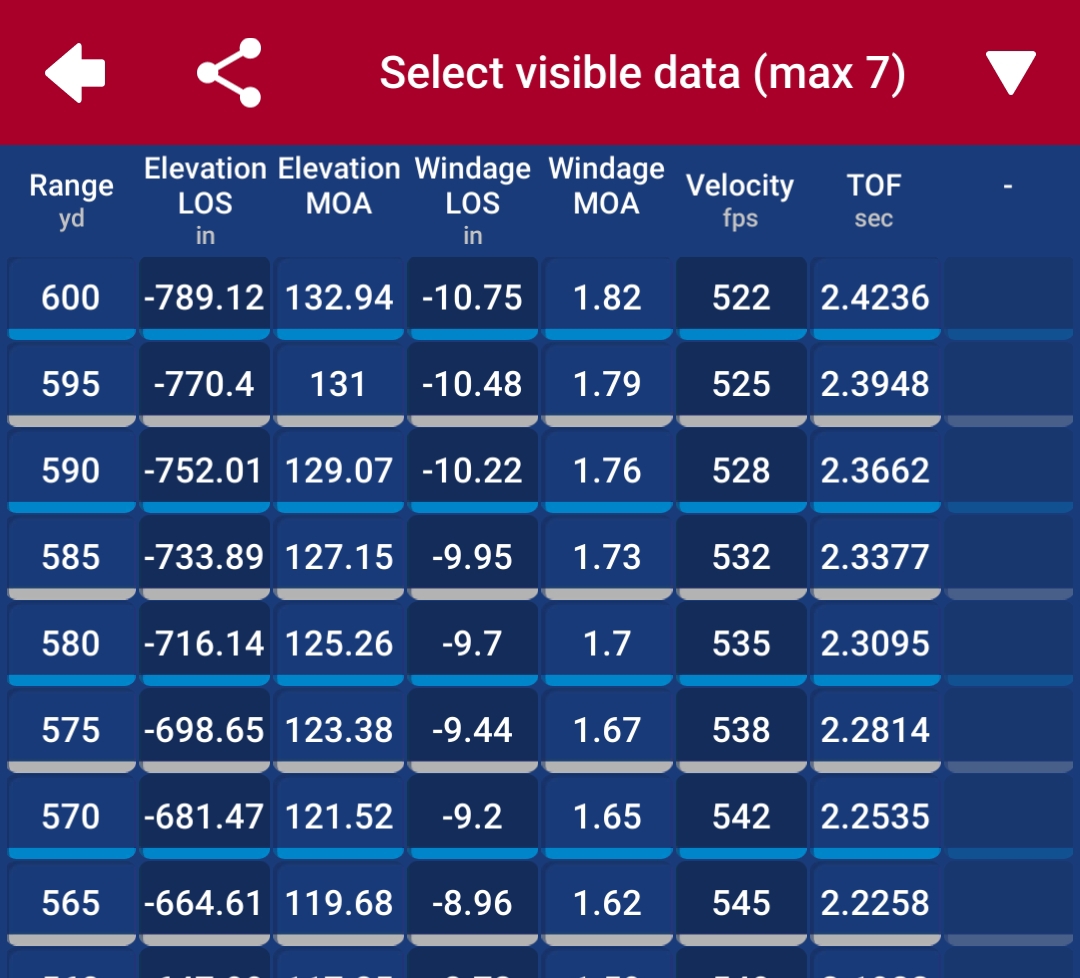
Task: Select the Windage LOS in column header
Action: pyautogui.click(x=472, y=200)
